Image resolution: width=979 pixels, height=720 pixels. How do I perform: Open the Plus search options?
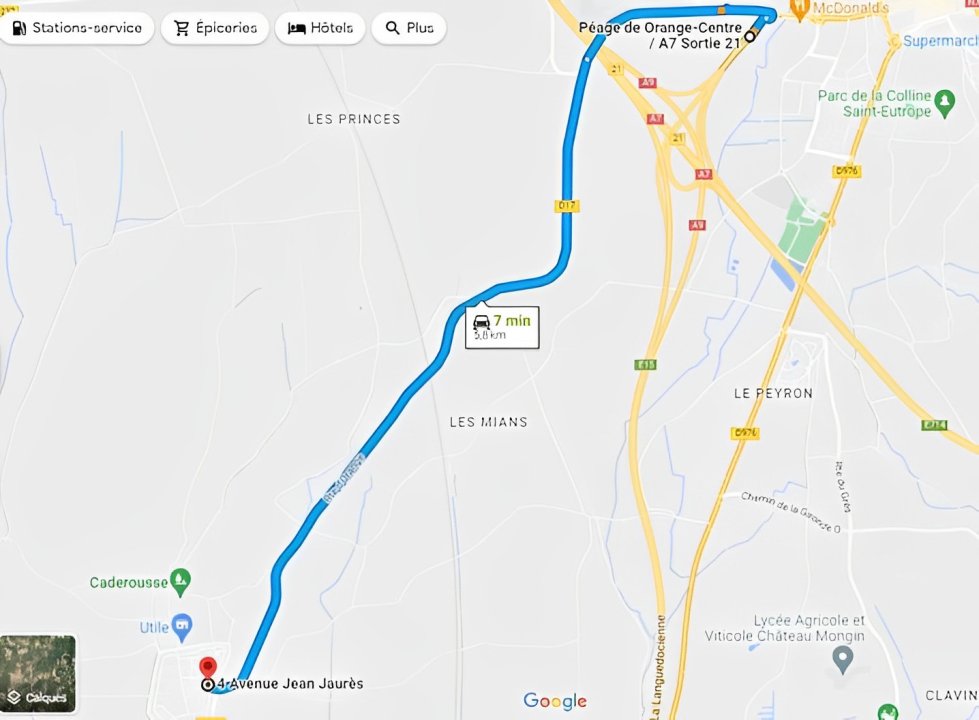[x=409, y=28]
